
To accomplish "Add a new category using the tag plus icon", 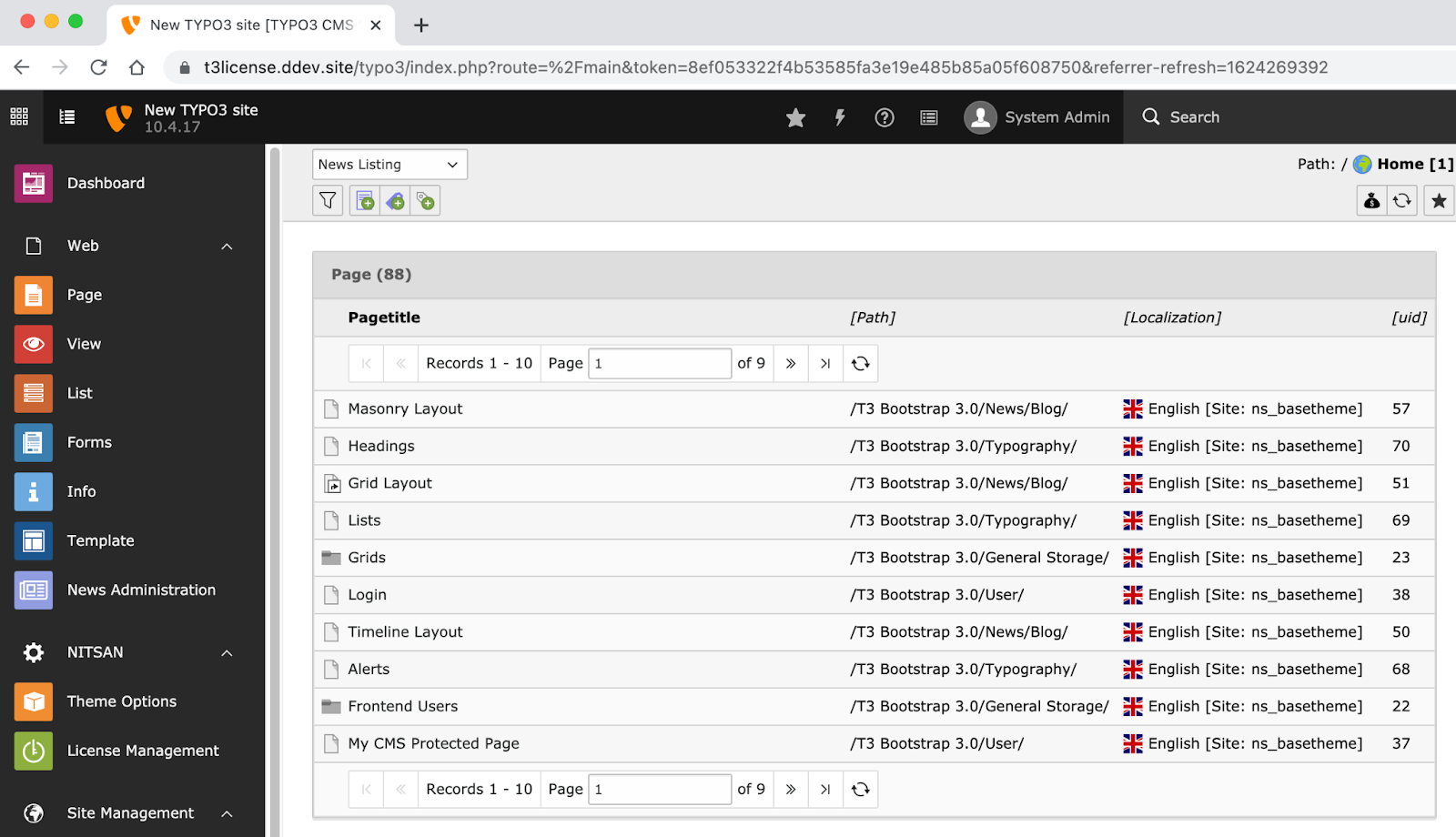I will [395, 200].
